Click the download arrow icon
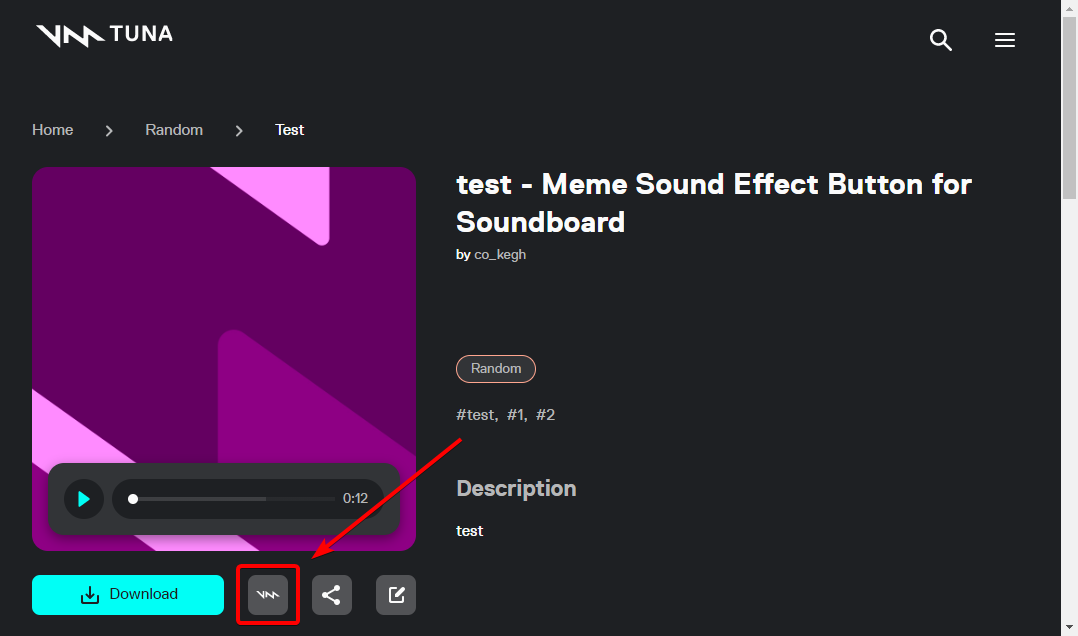Screen dimensions: 1078x636 coord(90,595)
